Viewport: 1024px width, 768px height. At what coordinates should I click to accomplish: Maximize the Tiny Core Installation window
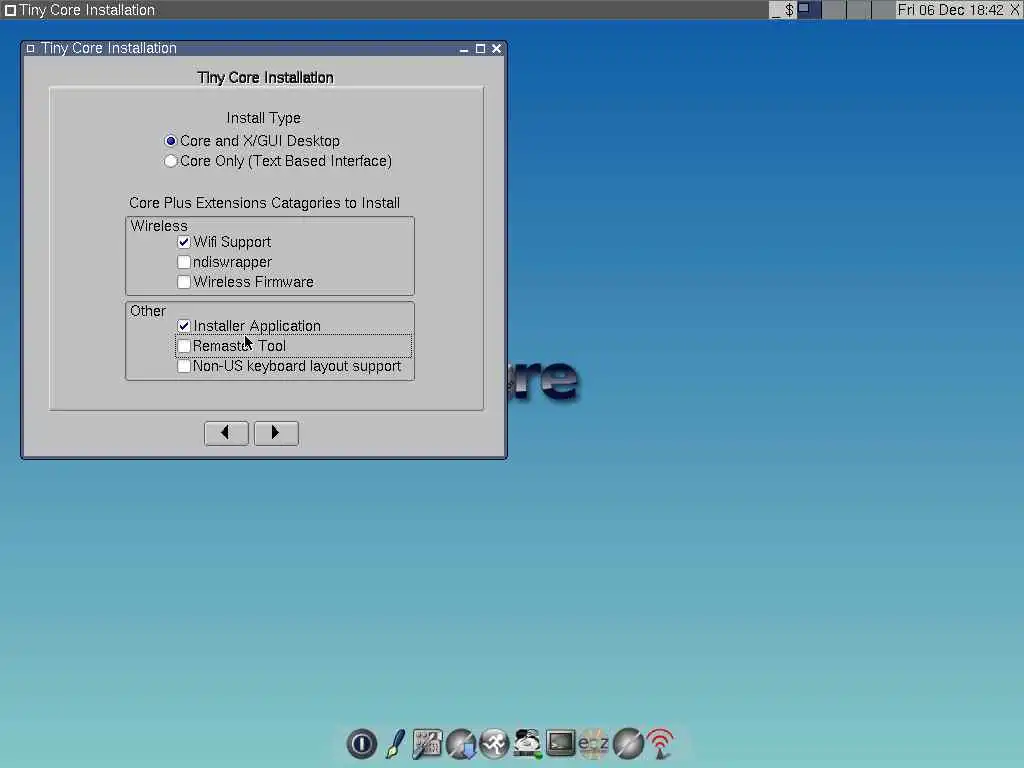coord(481,48)
